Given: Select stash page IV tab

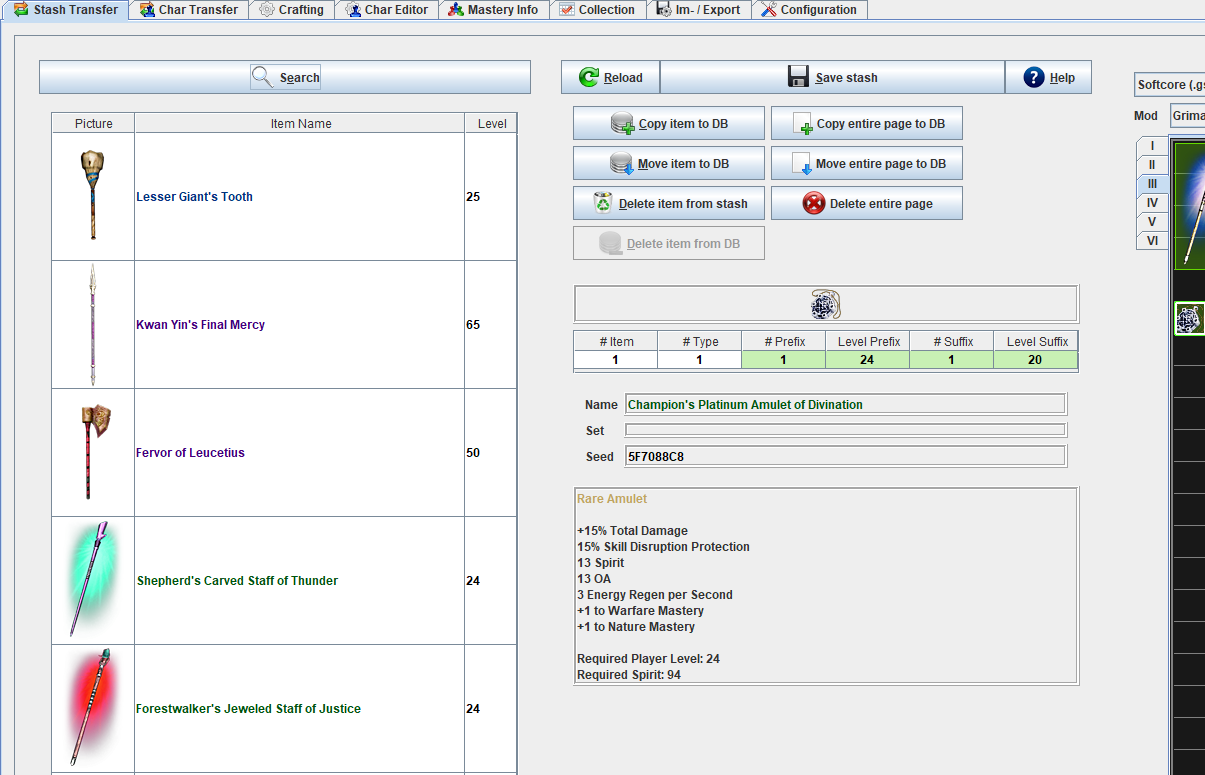Looking at the screenshot, I should click(x=1152, y=203).
